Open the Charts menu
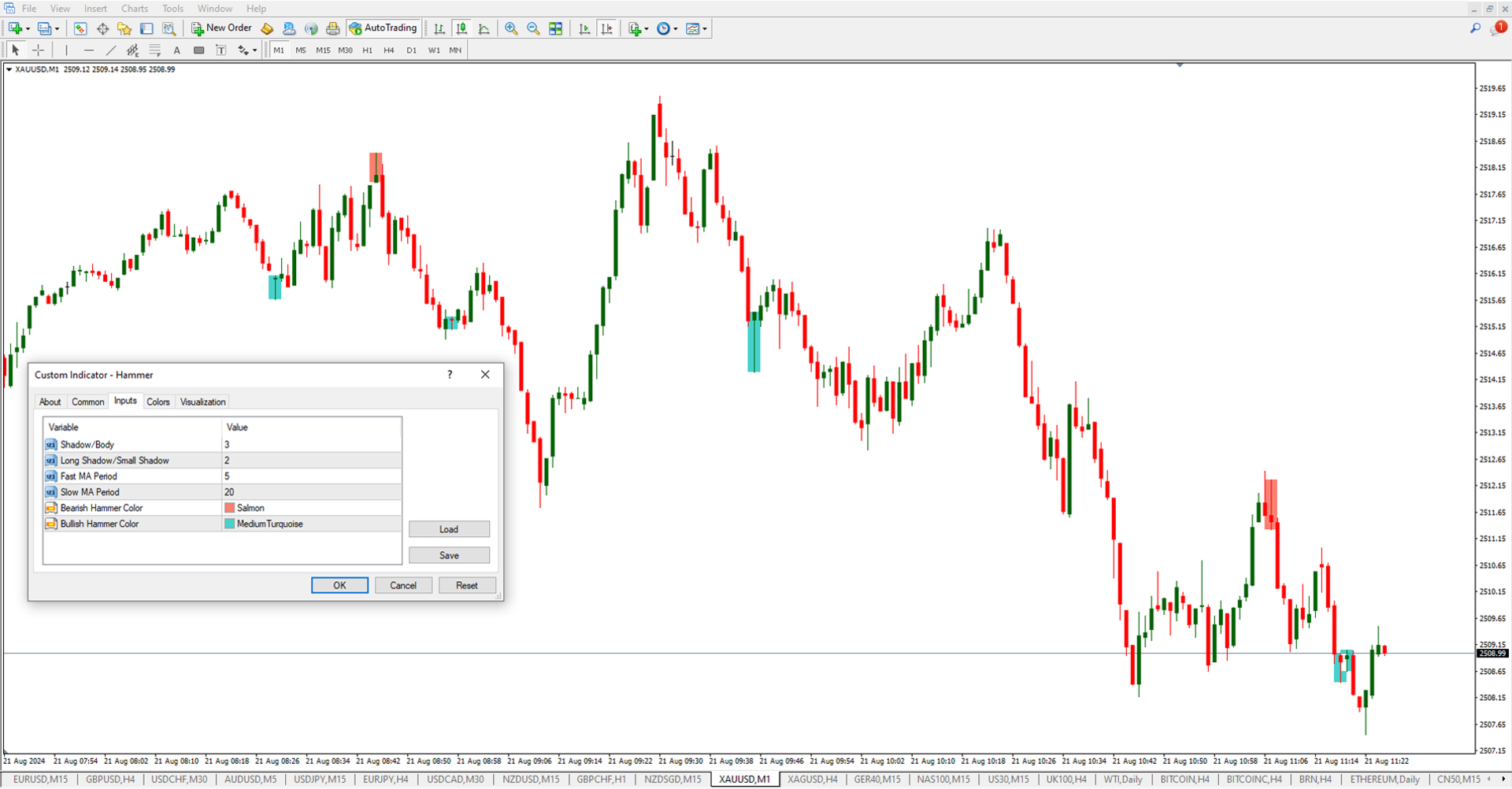Screen dimensions: 1512x789 pyautogui.click(x=134, y=8)
